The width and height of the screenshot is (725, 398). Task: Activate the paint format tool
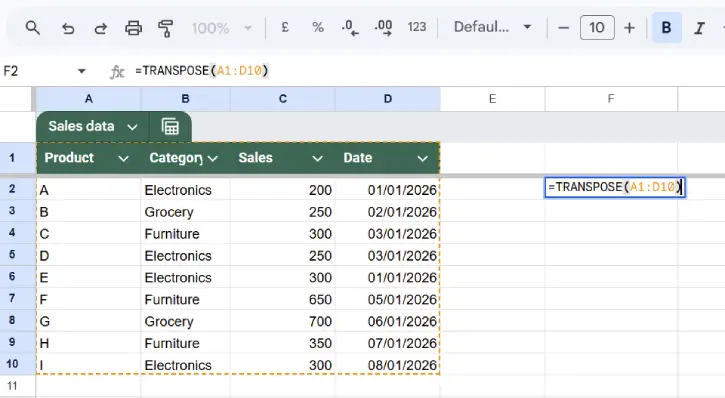(x=166, y=28)
